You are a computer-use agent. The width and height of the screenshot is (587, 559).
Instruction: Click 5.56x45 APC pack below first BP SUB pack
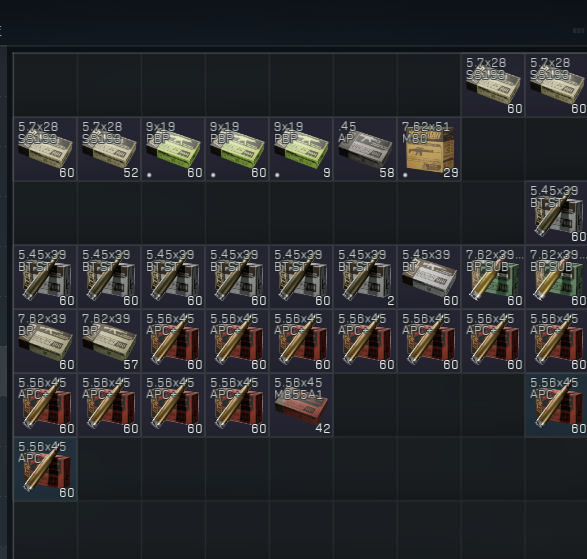pyautogui.click(x=493, y=341)
